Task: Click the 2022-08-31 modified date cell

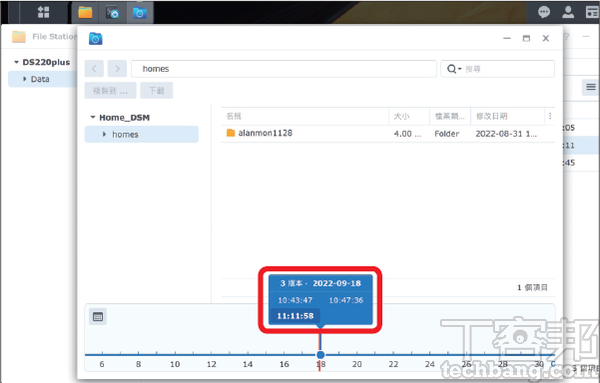Action: click(x=506, y=134)
